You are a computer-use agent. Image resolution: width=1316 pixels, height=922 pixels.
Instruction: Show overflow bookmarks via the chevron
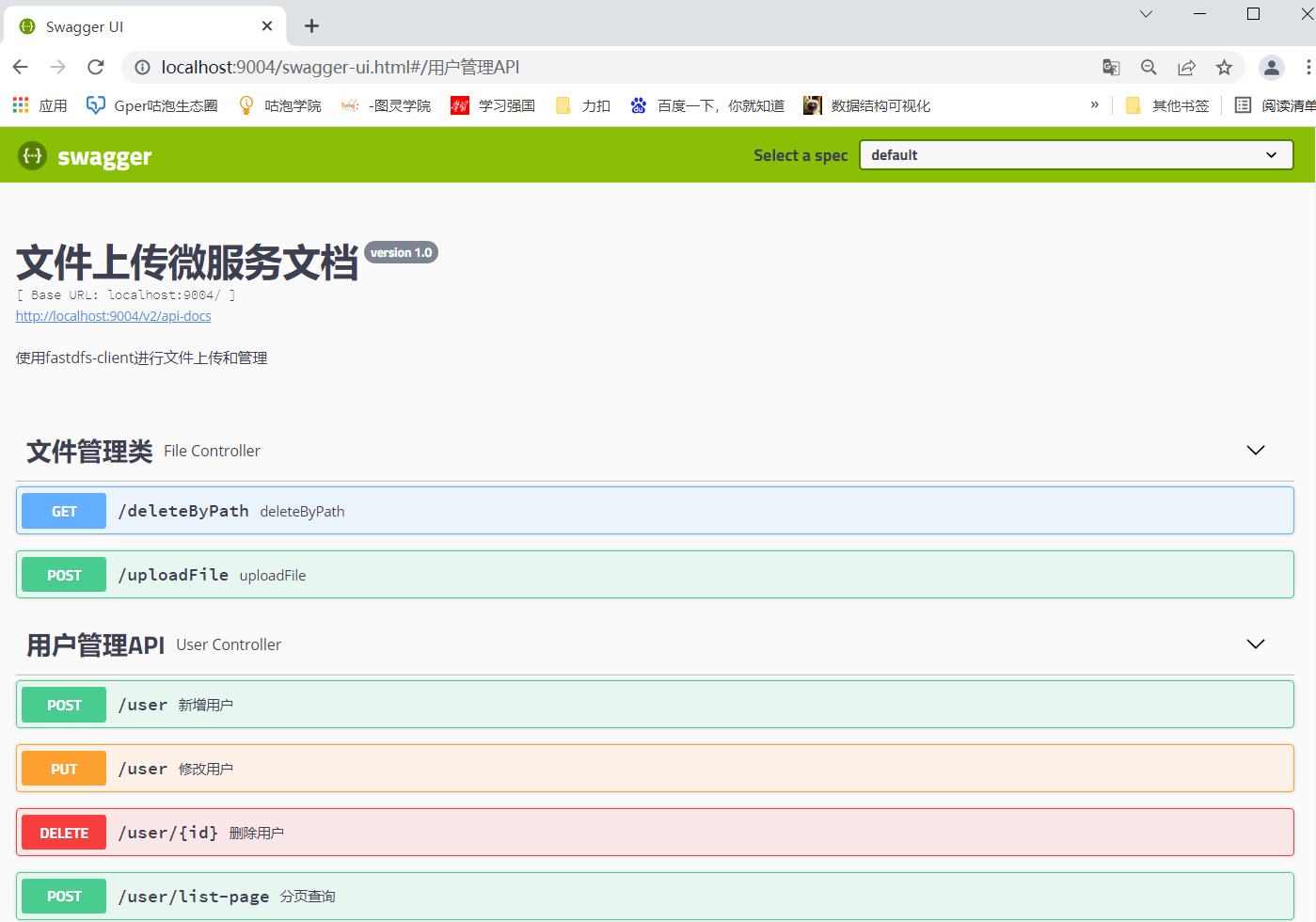coord(1094,104)
